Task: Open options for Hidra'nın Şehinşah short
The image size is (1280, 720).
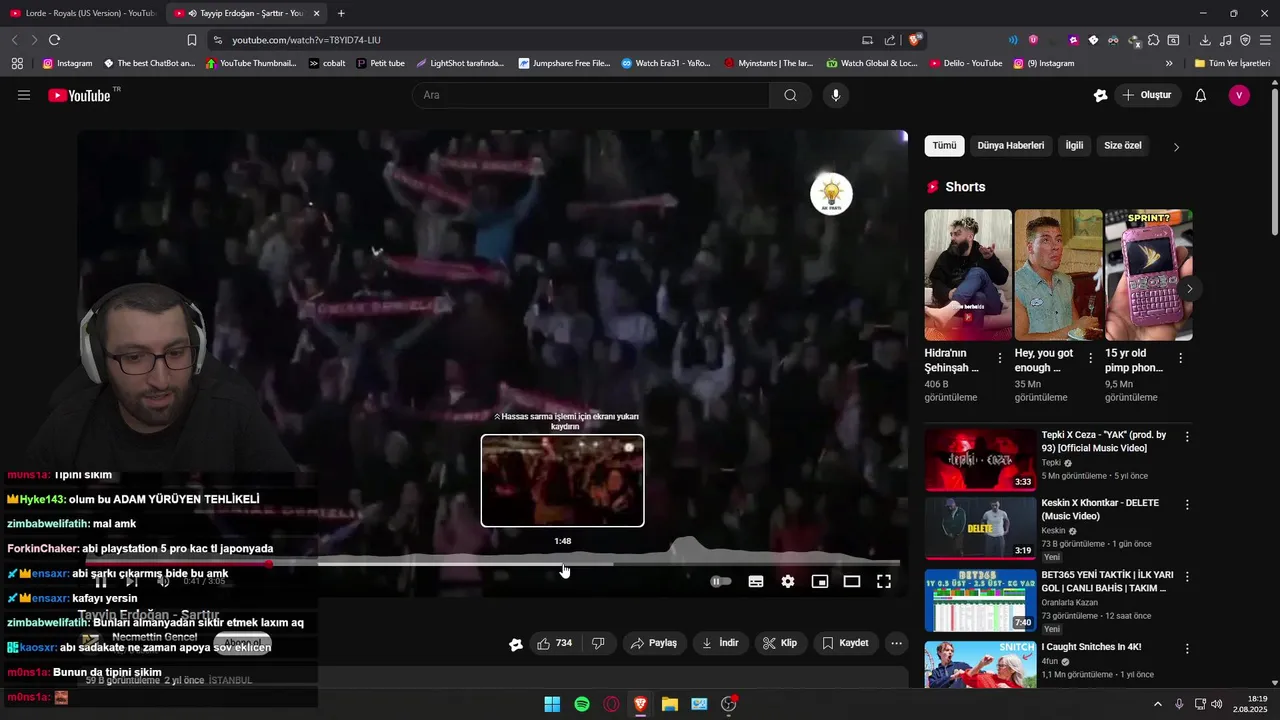Action: tap(1000, 358)
